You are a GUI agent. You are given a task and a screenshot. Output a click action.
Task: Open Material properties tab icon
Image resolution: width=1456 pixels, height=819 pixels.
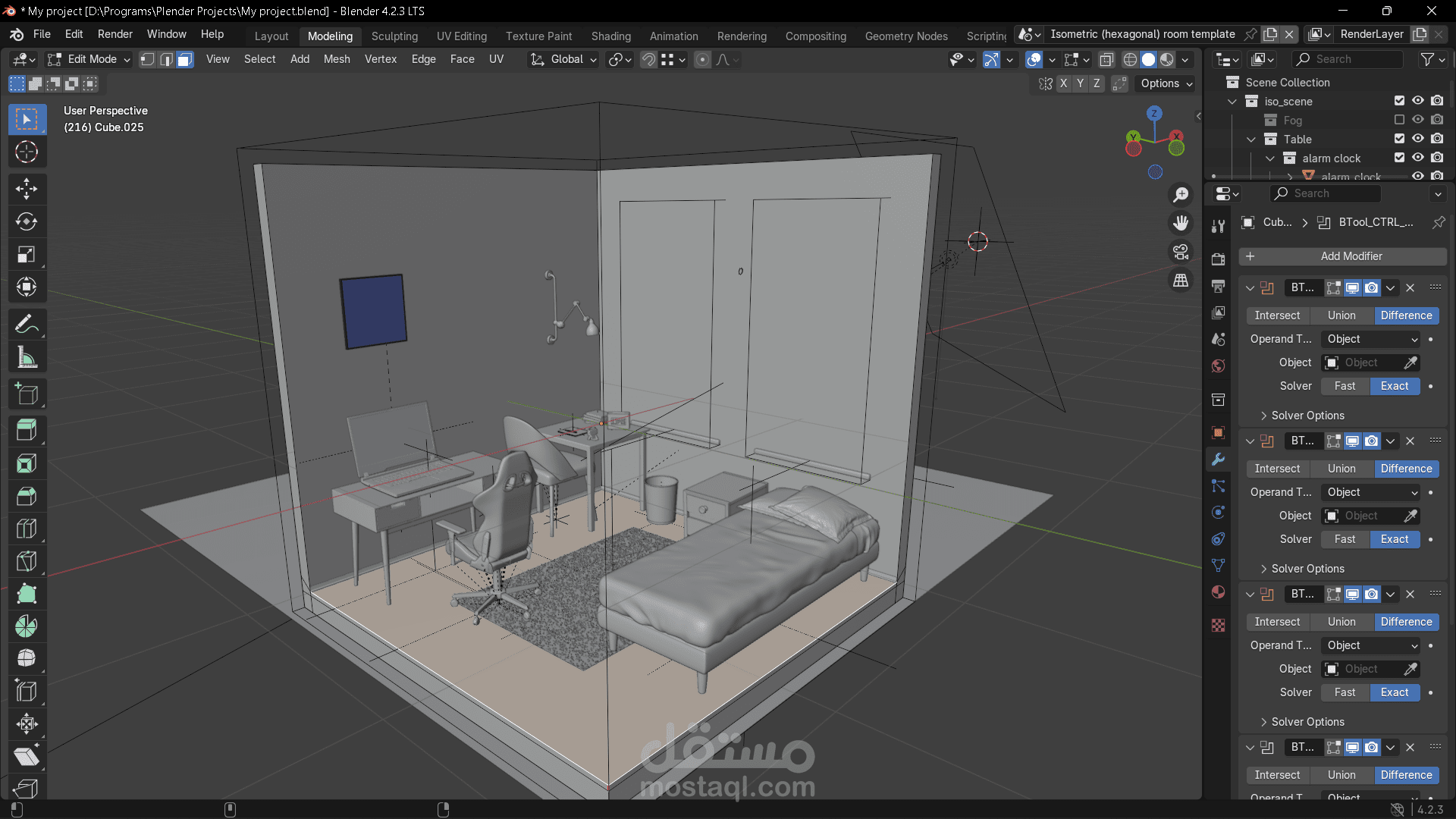1219,592
